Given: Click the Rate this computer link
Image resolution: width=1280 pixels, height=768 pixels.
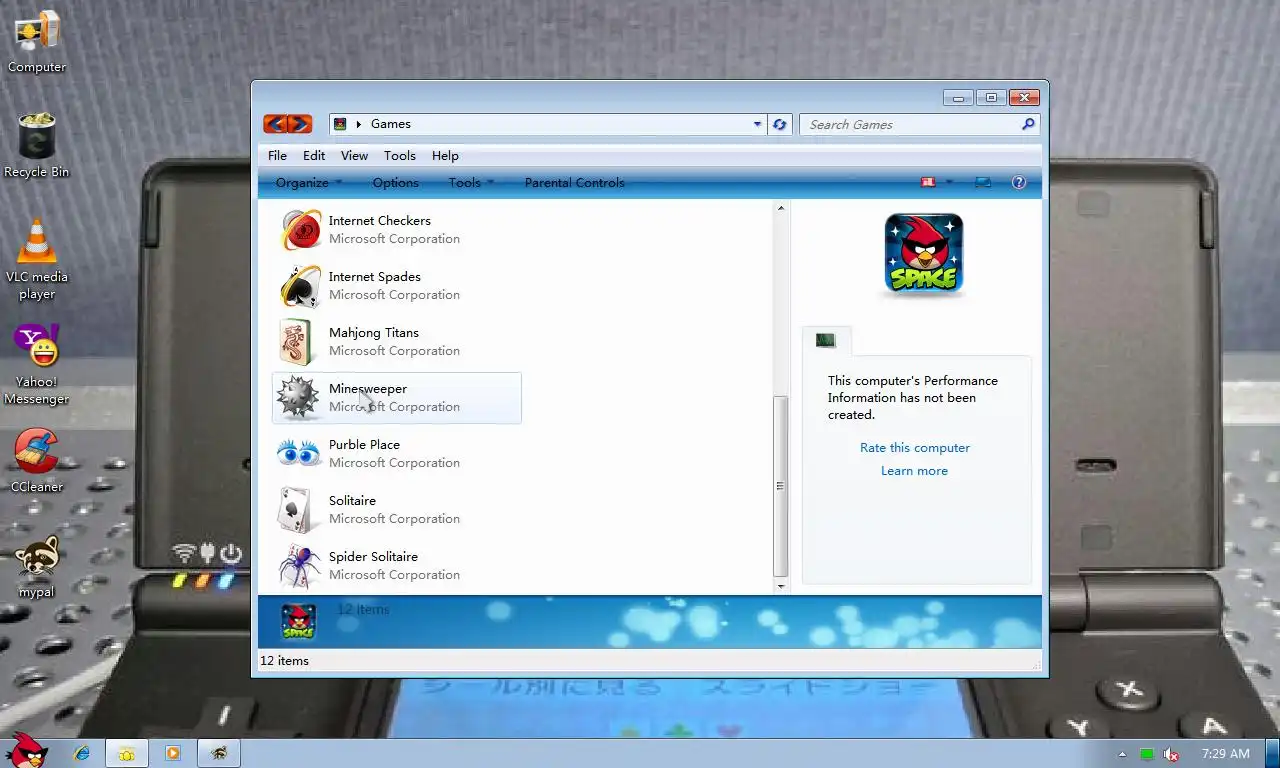Looking at the screenshot, I should coord(914,447).
